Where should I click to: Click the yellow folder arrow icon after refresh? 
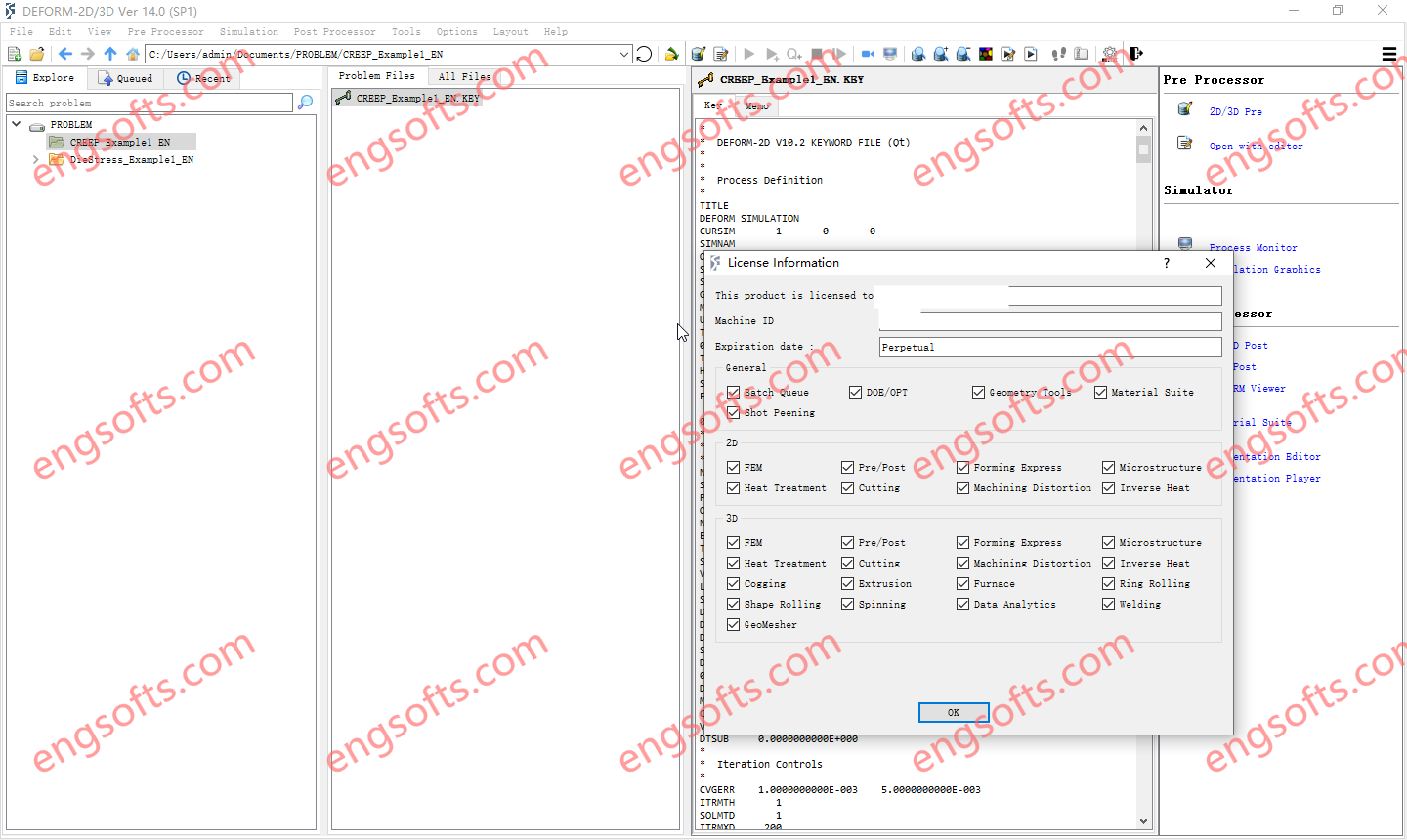click(671, 54)
